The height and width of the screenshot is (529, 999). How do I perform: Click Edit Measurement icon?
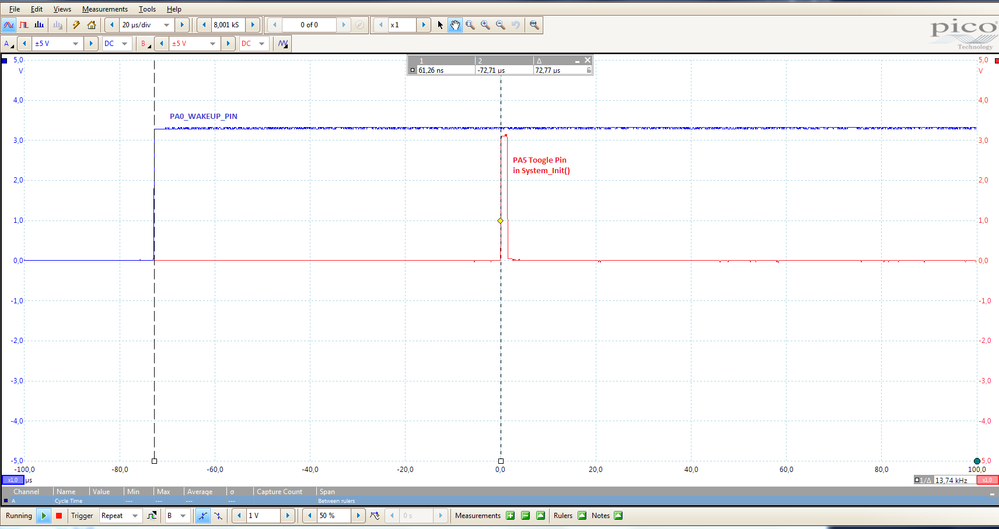(540, 516)
